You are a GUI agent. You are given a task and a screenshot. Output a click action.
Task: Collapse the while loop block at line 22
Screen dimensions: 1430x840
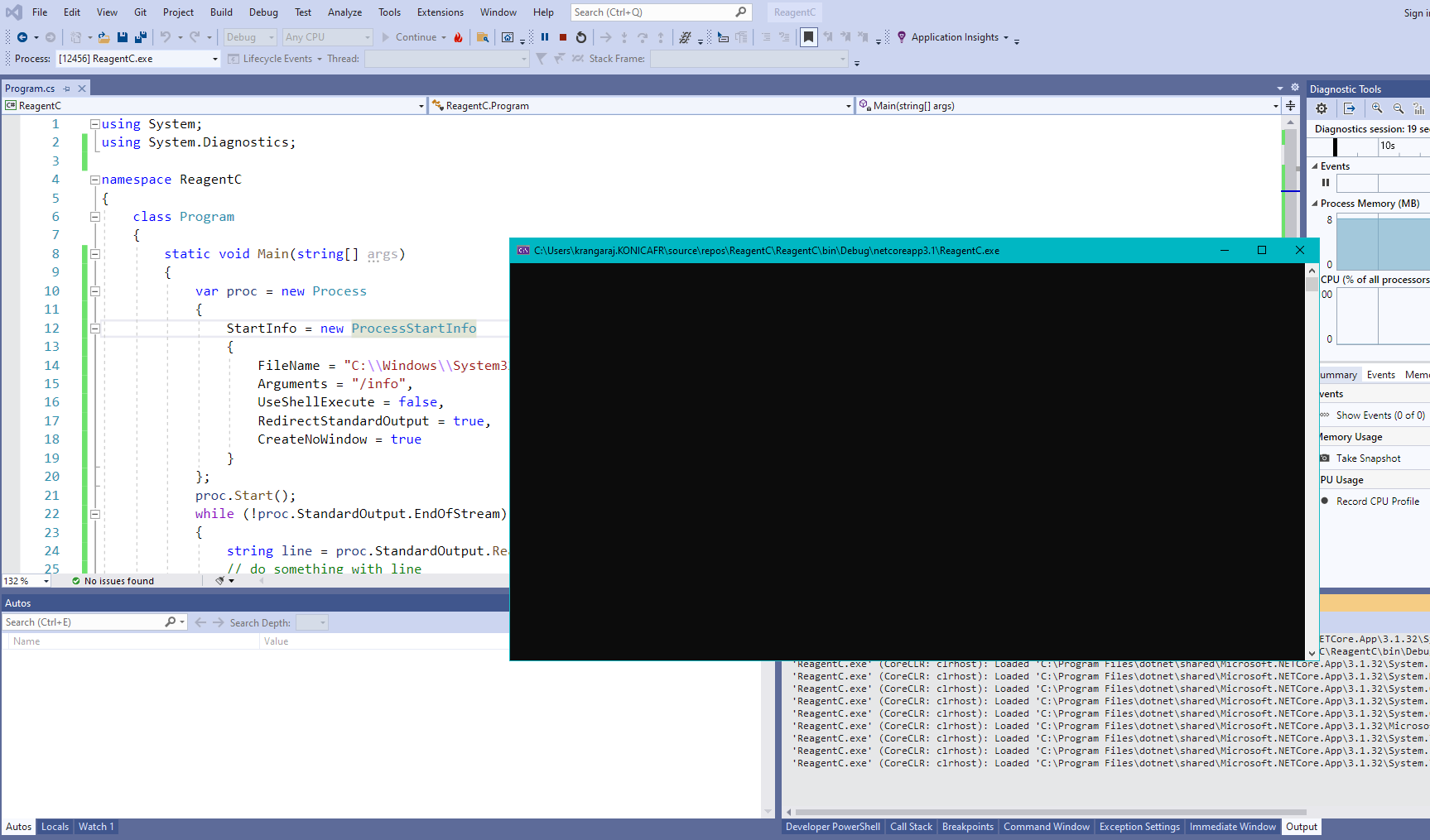[95, 514]
